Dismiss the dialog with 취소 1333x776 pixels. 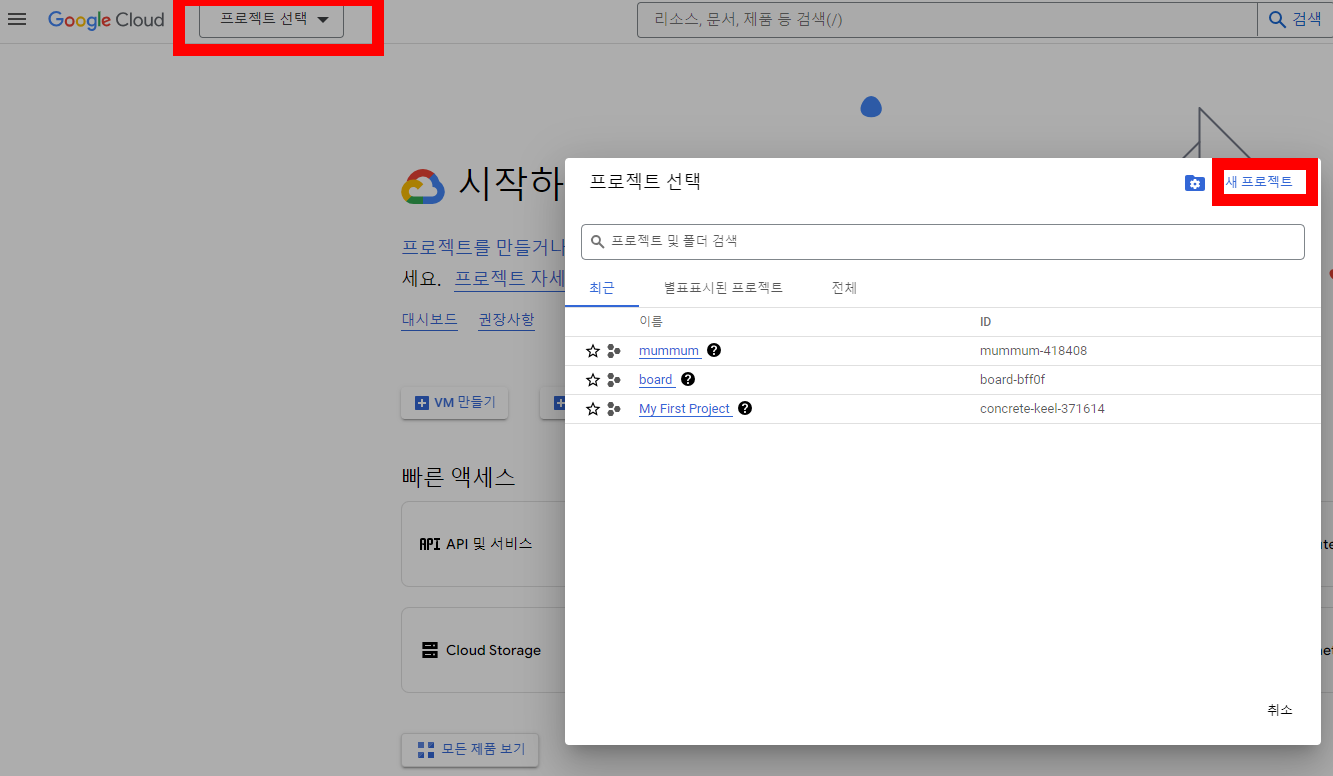pos(1279,710)
